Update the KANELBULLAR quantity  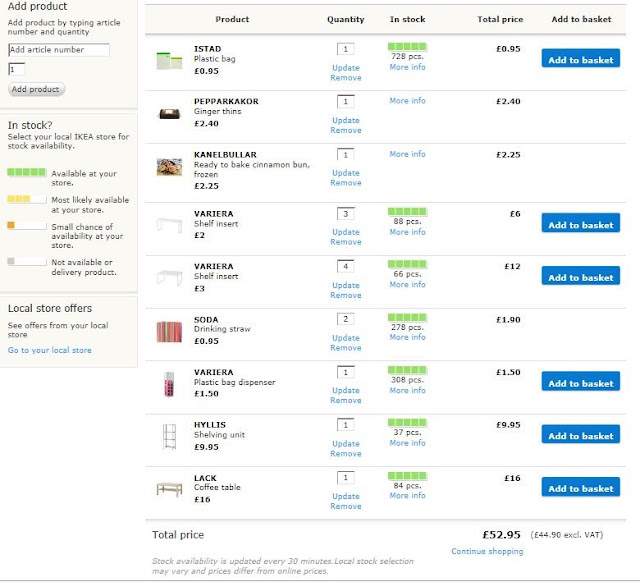(346, 173)
